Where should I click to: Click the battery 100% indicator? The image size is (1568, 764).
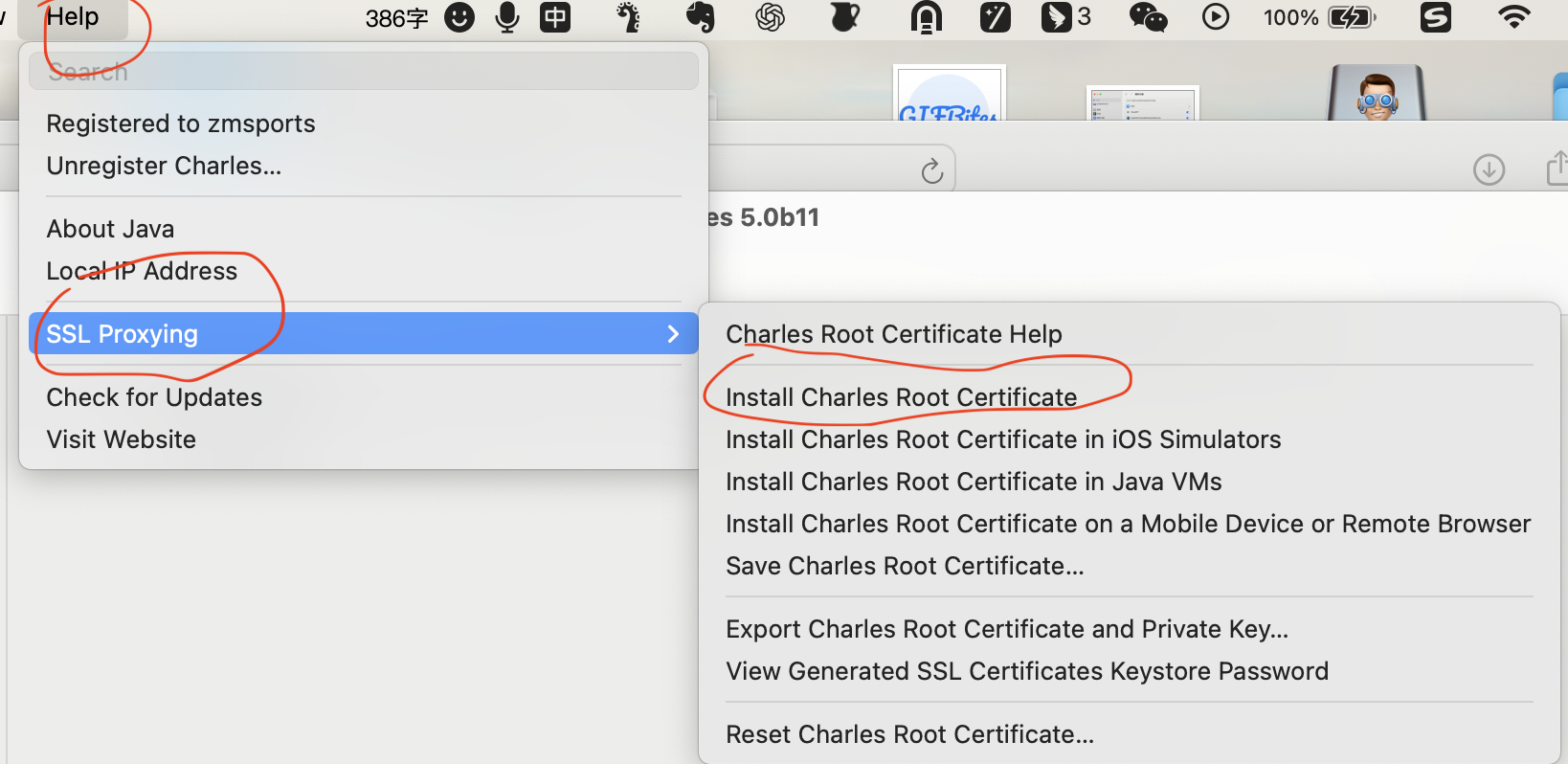[1319, 17]
